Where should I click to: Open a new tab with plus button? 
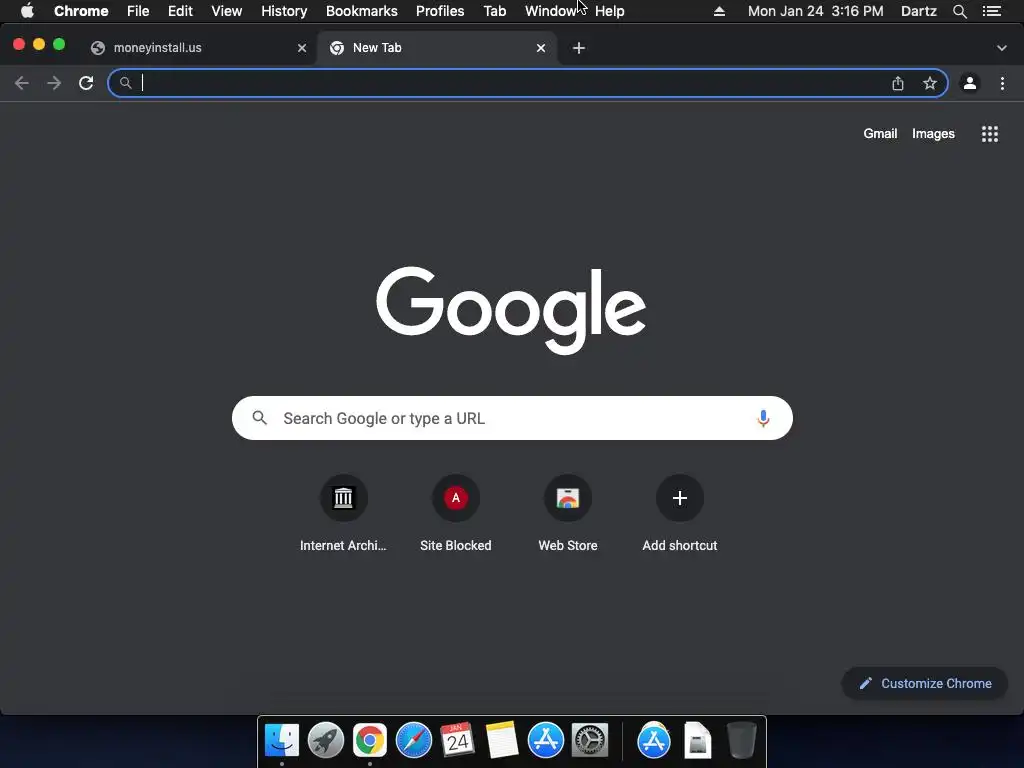point(579,48)
